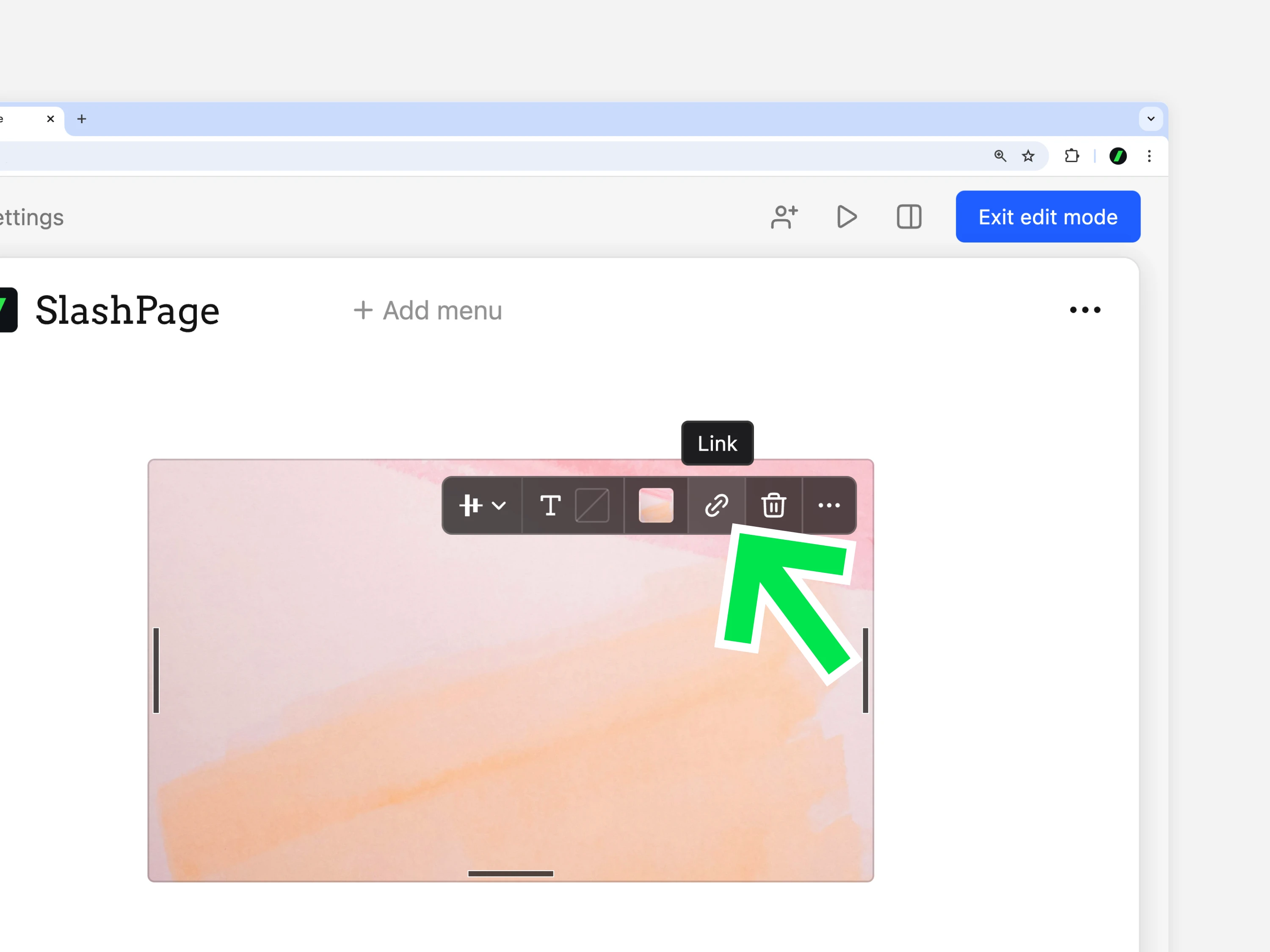The image size is (1270, 952).
Task: Click Add menu
Action: pyautogui.click(x=428, y=311)
